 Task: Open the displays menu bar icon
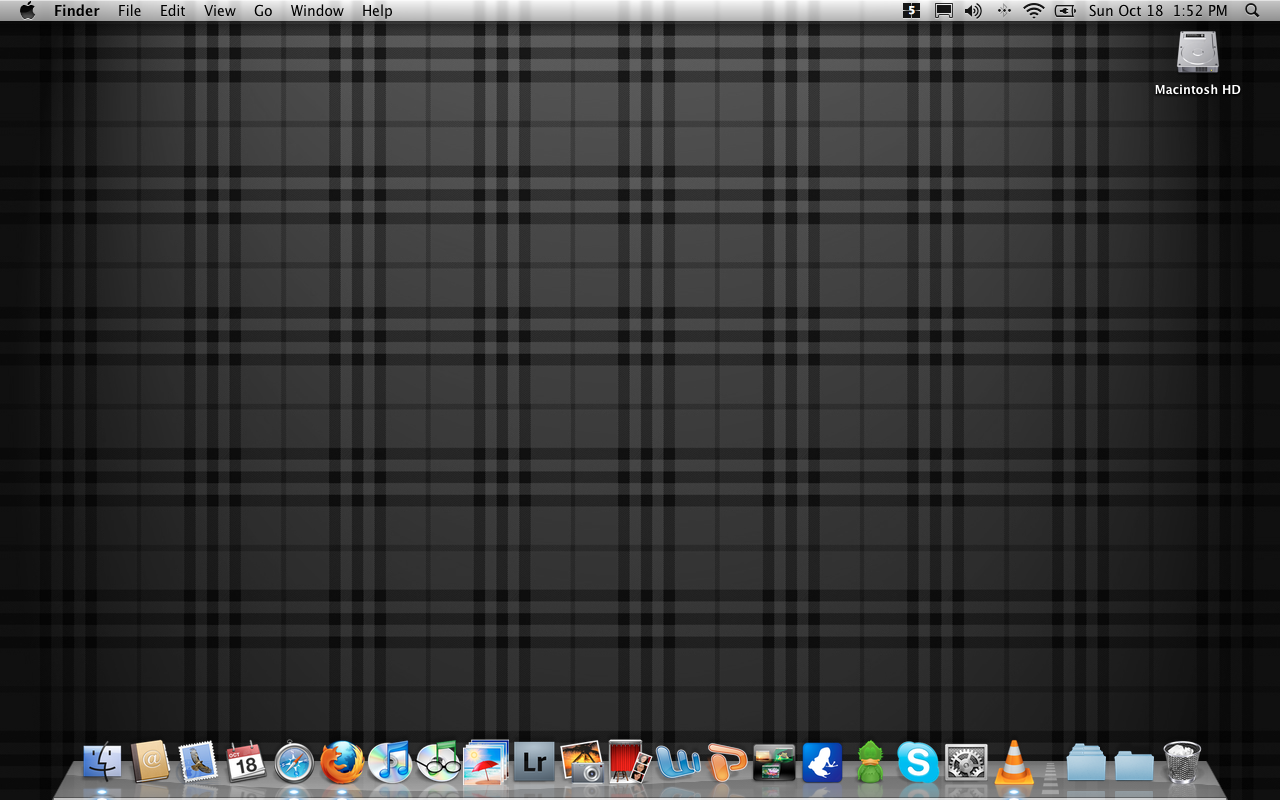943,11
